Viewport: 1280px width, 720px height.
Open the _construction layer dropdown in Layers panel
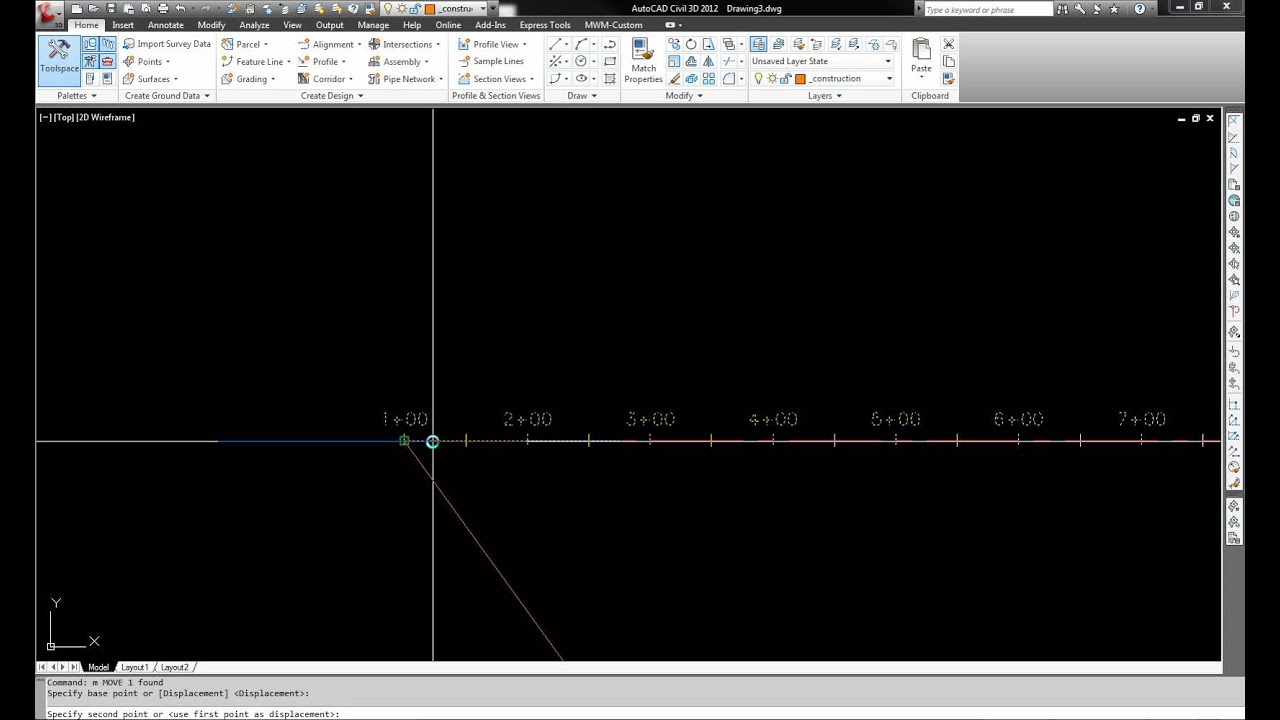(x=888, y=78)
